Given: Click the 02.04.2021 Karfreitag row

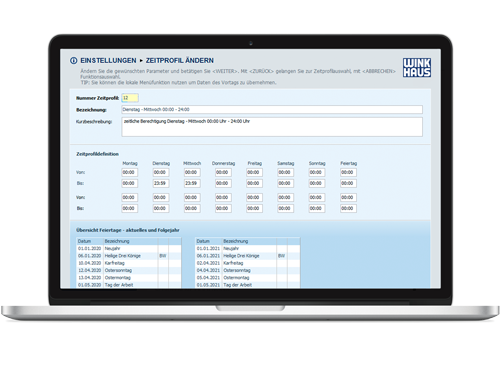Looking at the screenshot, I should [248, 263].
